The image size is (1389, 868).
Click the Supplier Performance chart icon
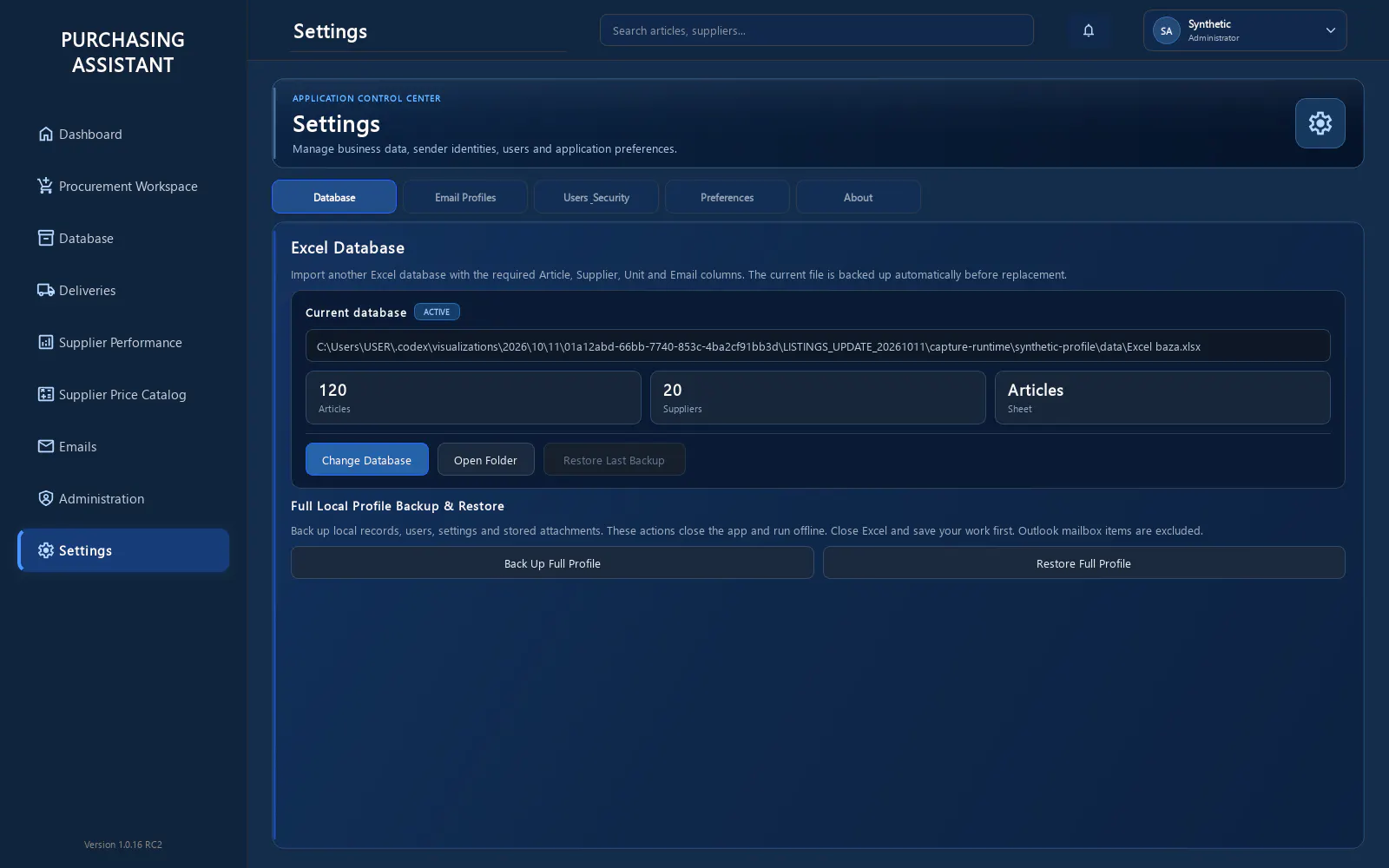click(x=46, y=342)
